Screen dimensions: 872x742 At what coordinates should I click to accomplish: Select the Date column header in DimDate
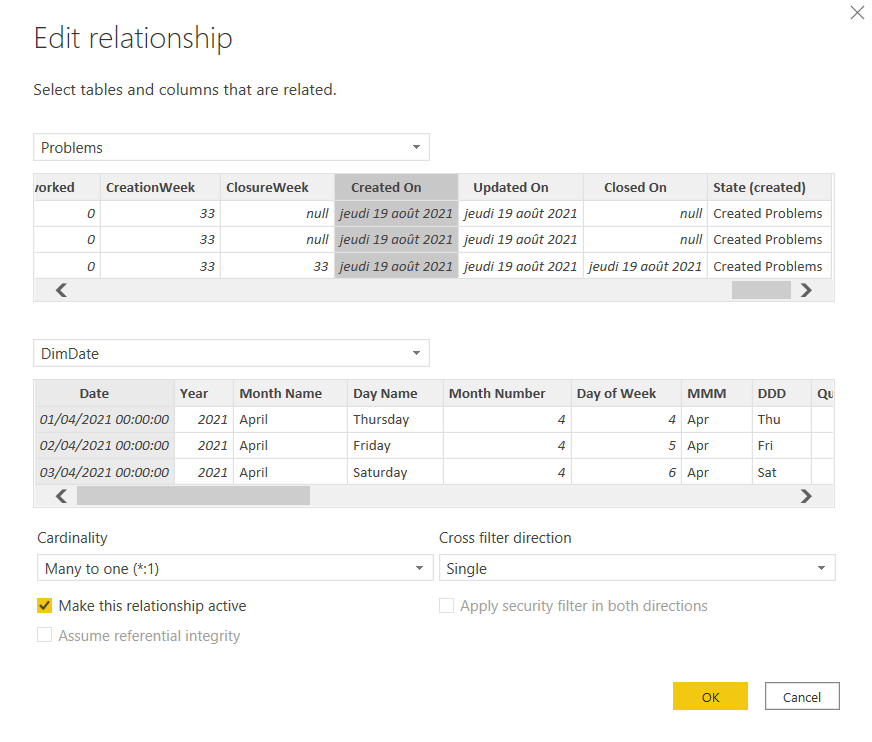point(105,393)
